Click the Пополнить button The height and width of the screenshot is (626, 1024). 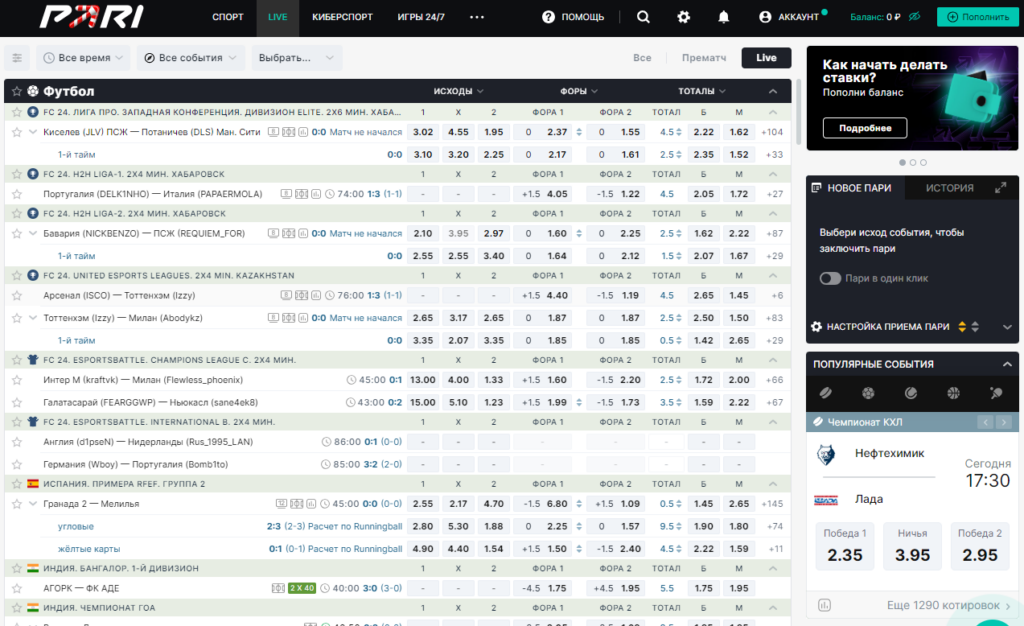[978, 17]
